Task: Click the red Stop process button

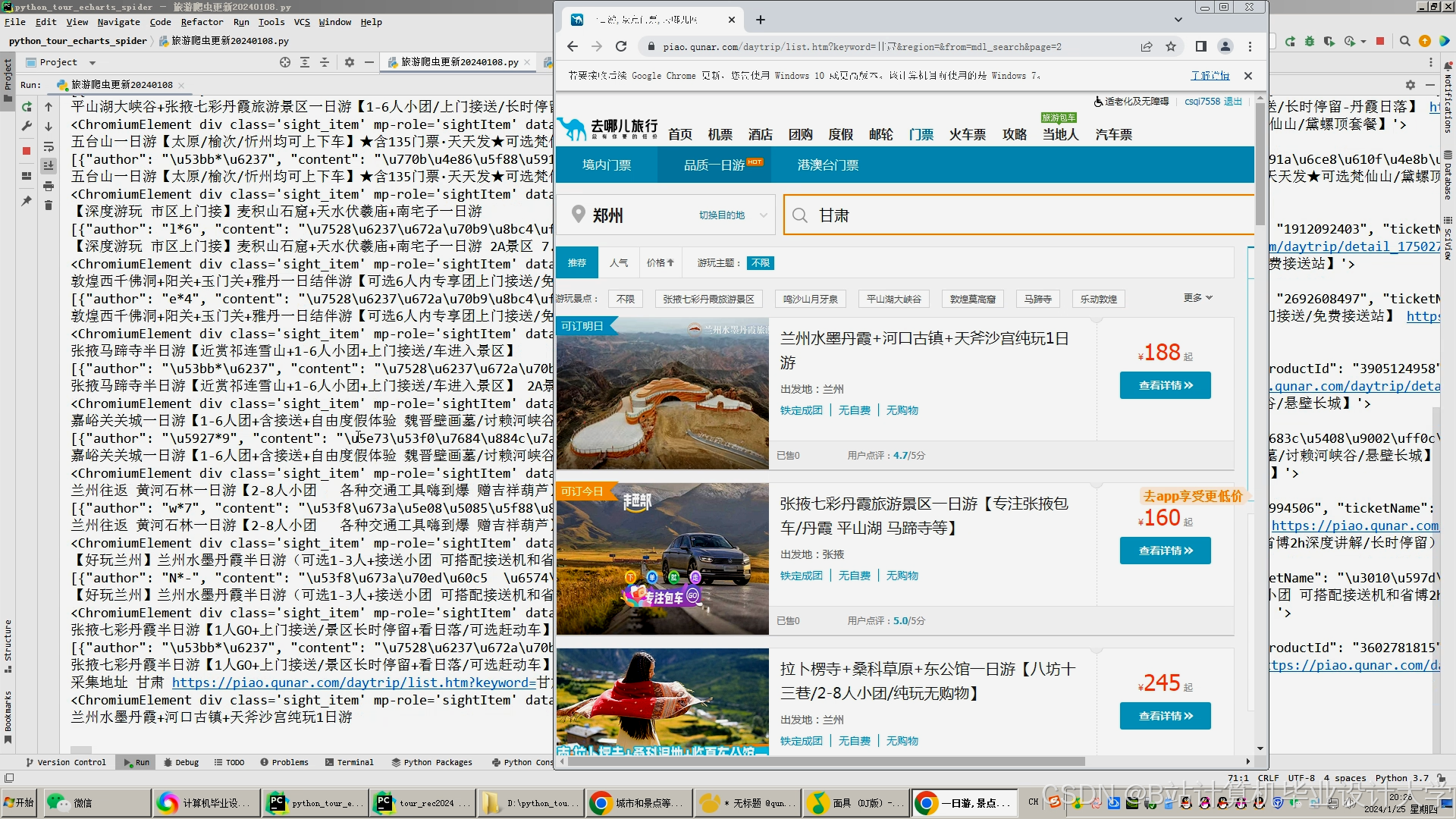Action: point(27,150)
